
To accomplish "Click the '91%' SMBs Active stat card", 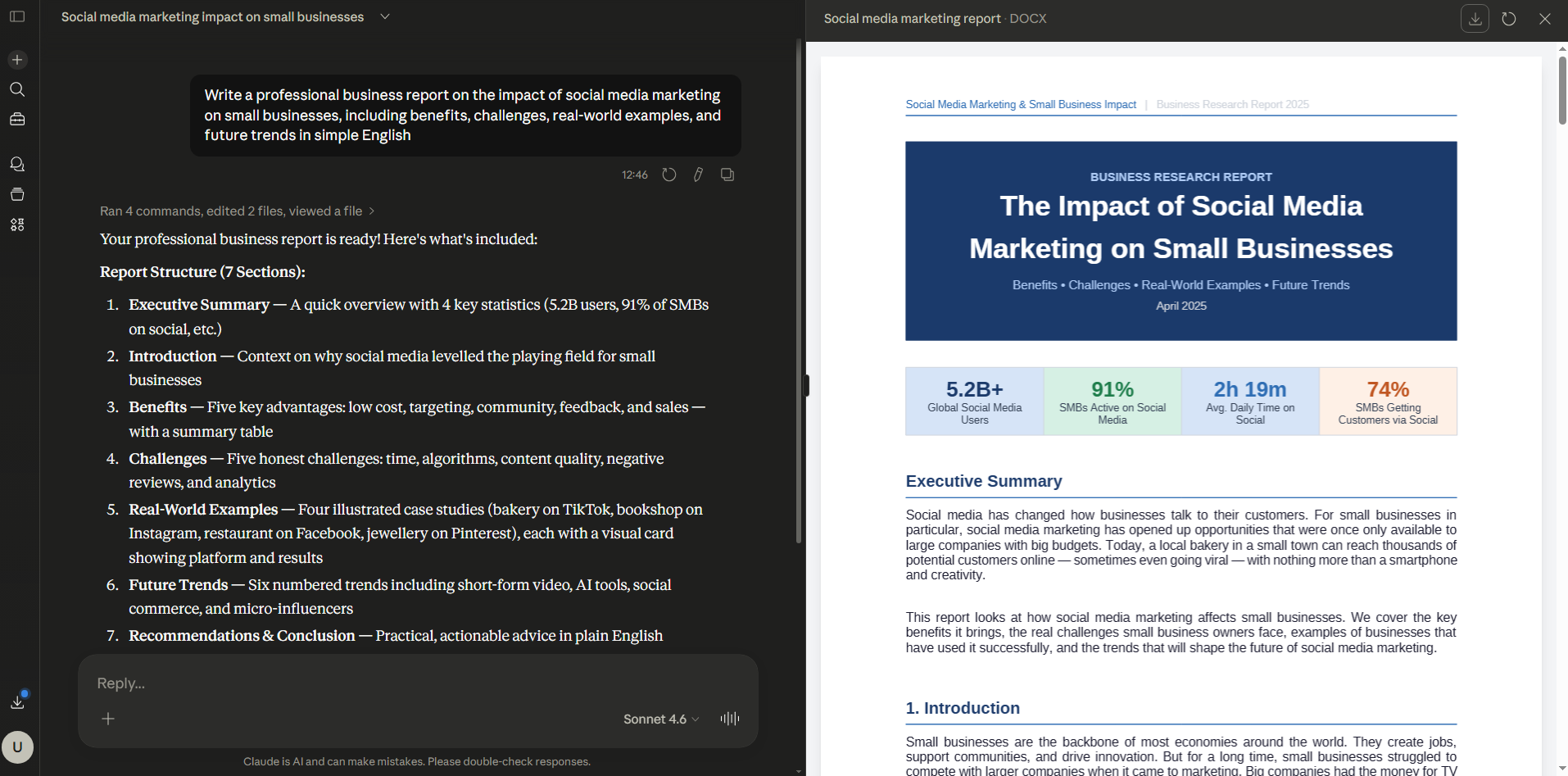I will (x=1112, y=402).
